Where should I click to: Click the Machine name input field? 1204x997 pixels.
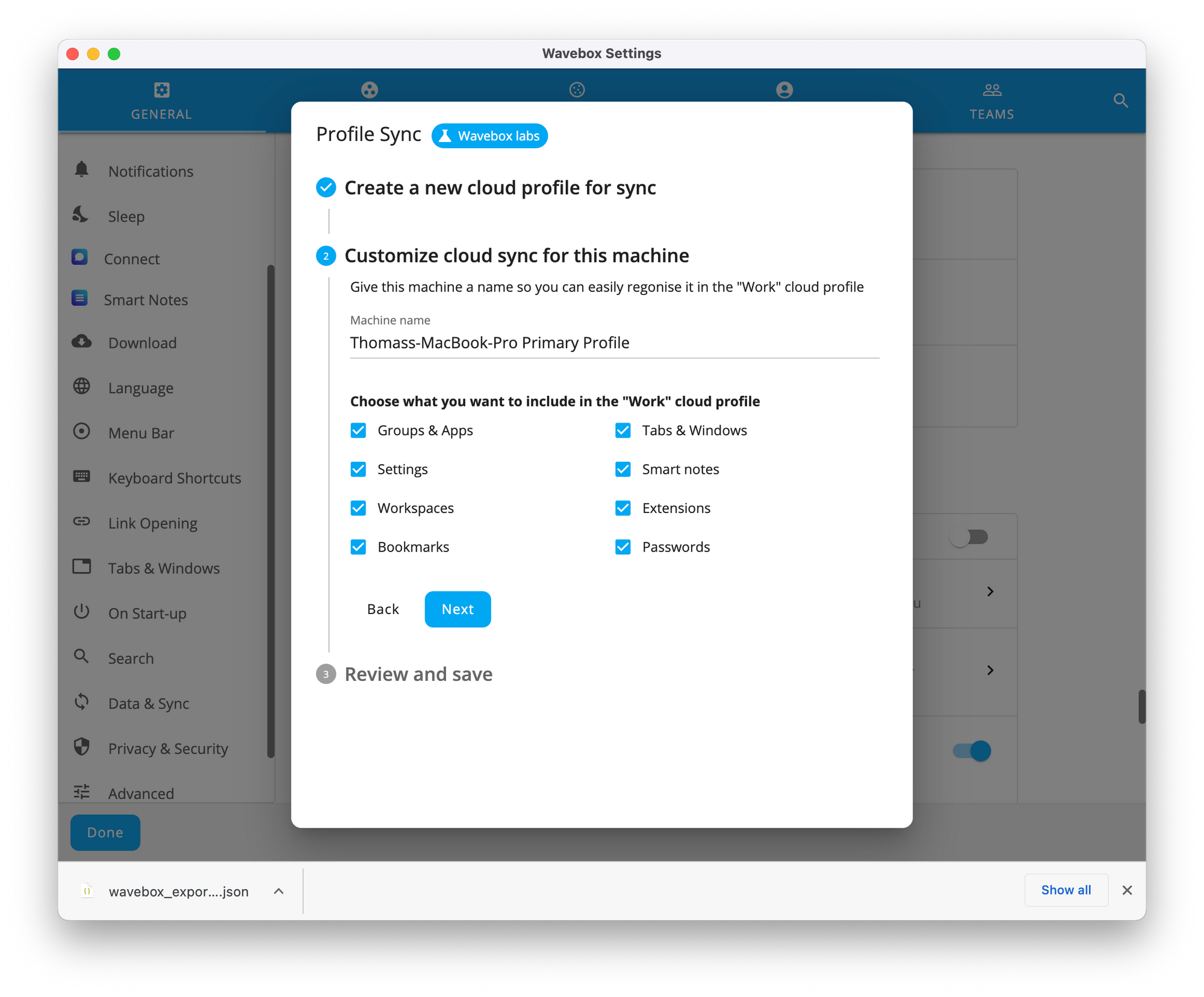[x=615, y=343]
